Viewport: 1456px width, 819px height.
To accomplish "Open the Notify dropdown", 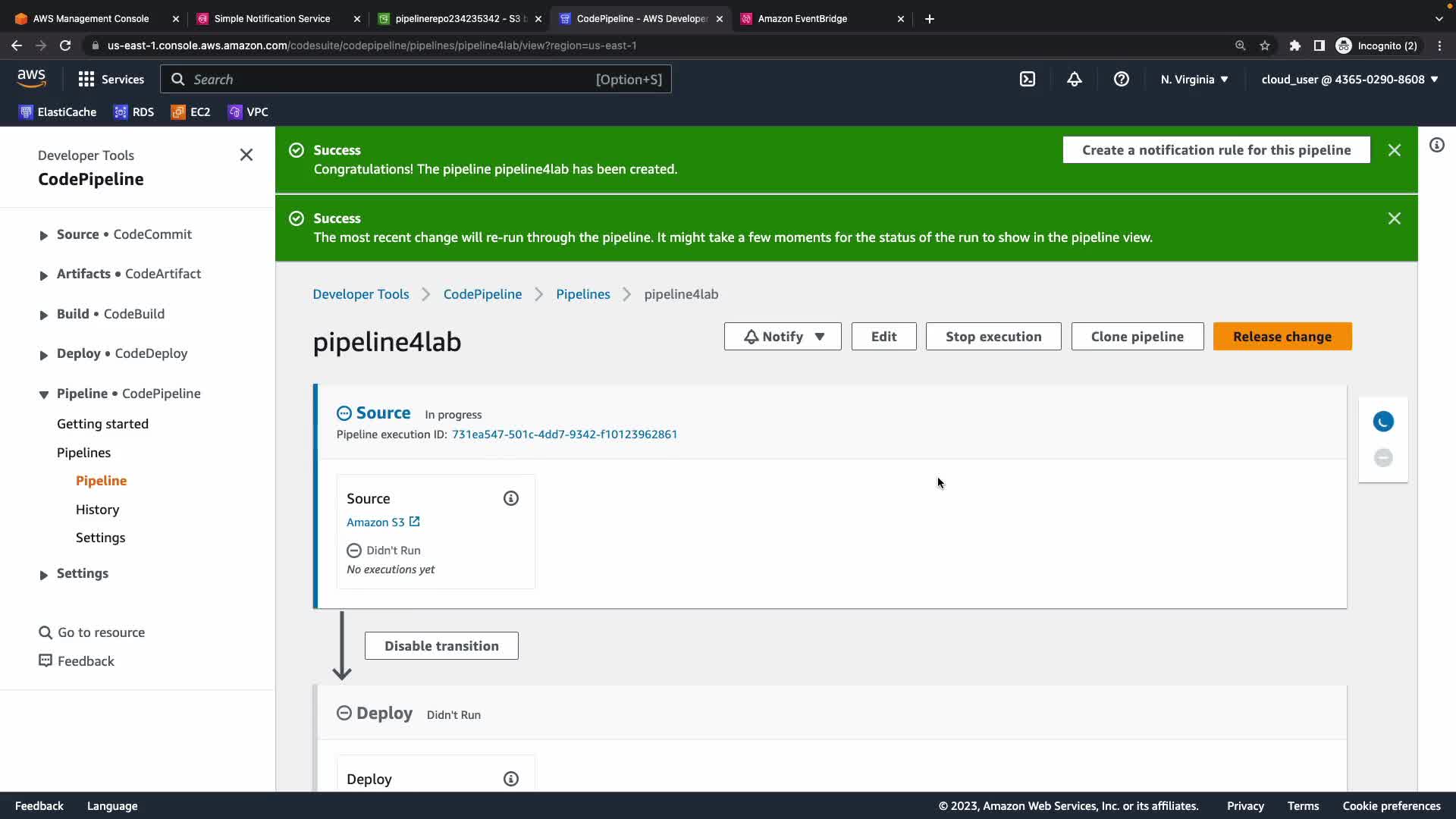I will point(783,337).
